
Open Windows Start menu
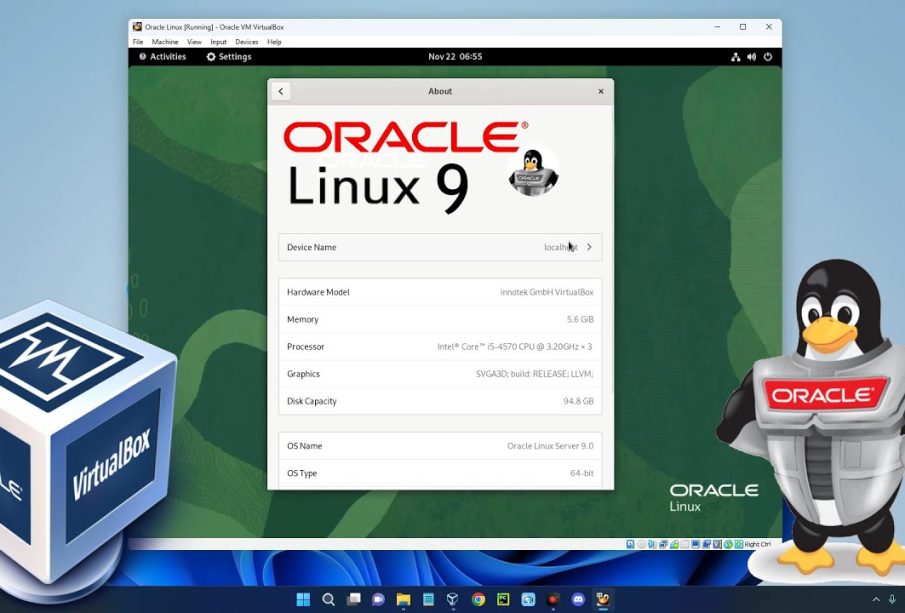coord(303,600)
